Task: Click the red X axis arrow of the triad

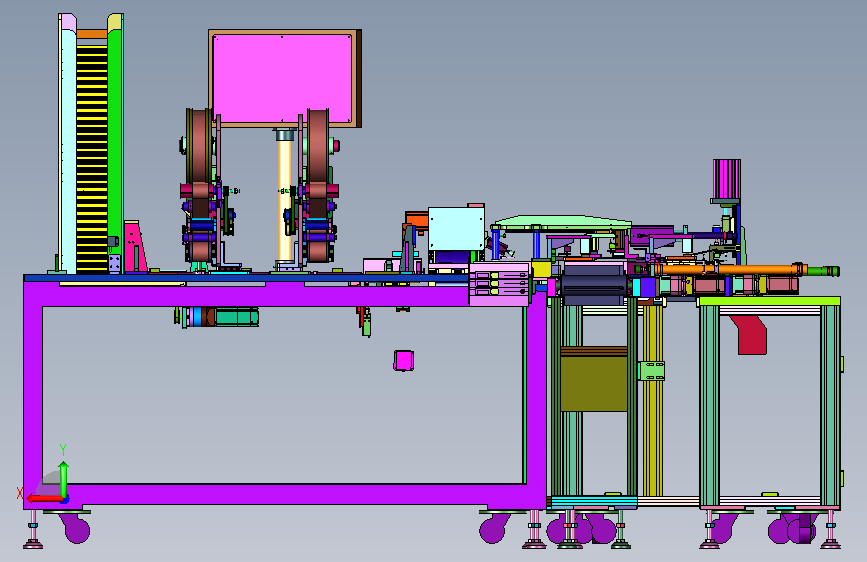Action: 43,498
